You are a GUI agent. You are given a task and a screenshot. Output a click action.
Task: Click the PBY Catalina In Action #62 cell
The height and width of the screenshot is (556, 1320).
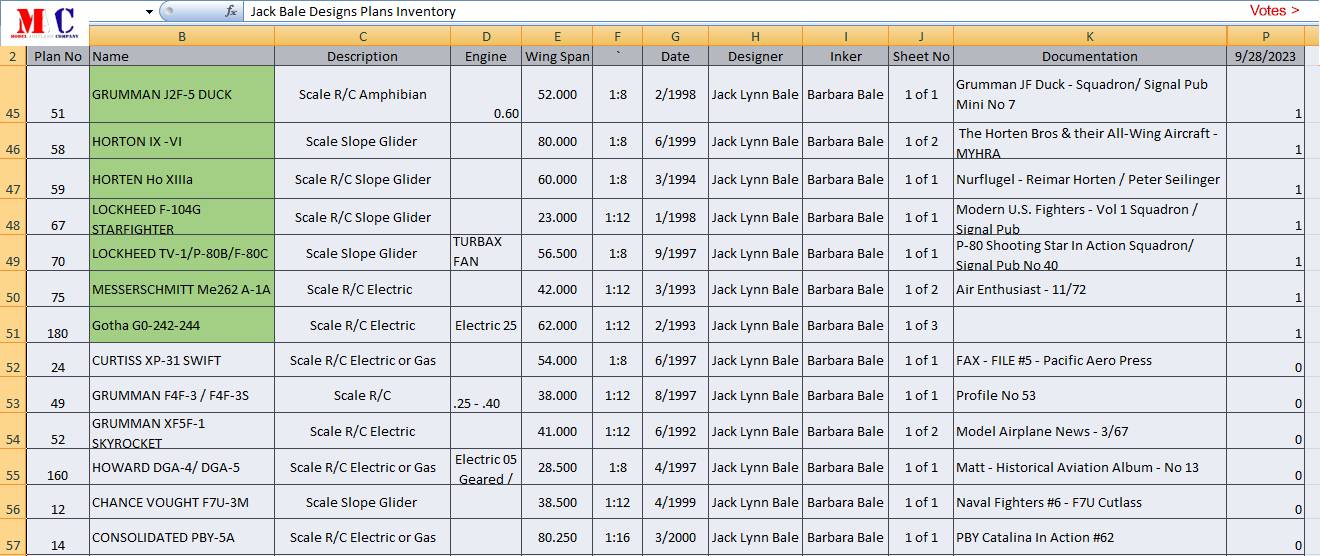click(x=1090, y=537)
